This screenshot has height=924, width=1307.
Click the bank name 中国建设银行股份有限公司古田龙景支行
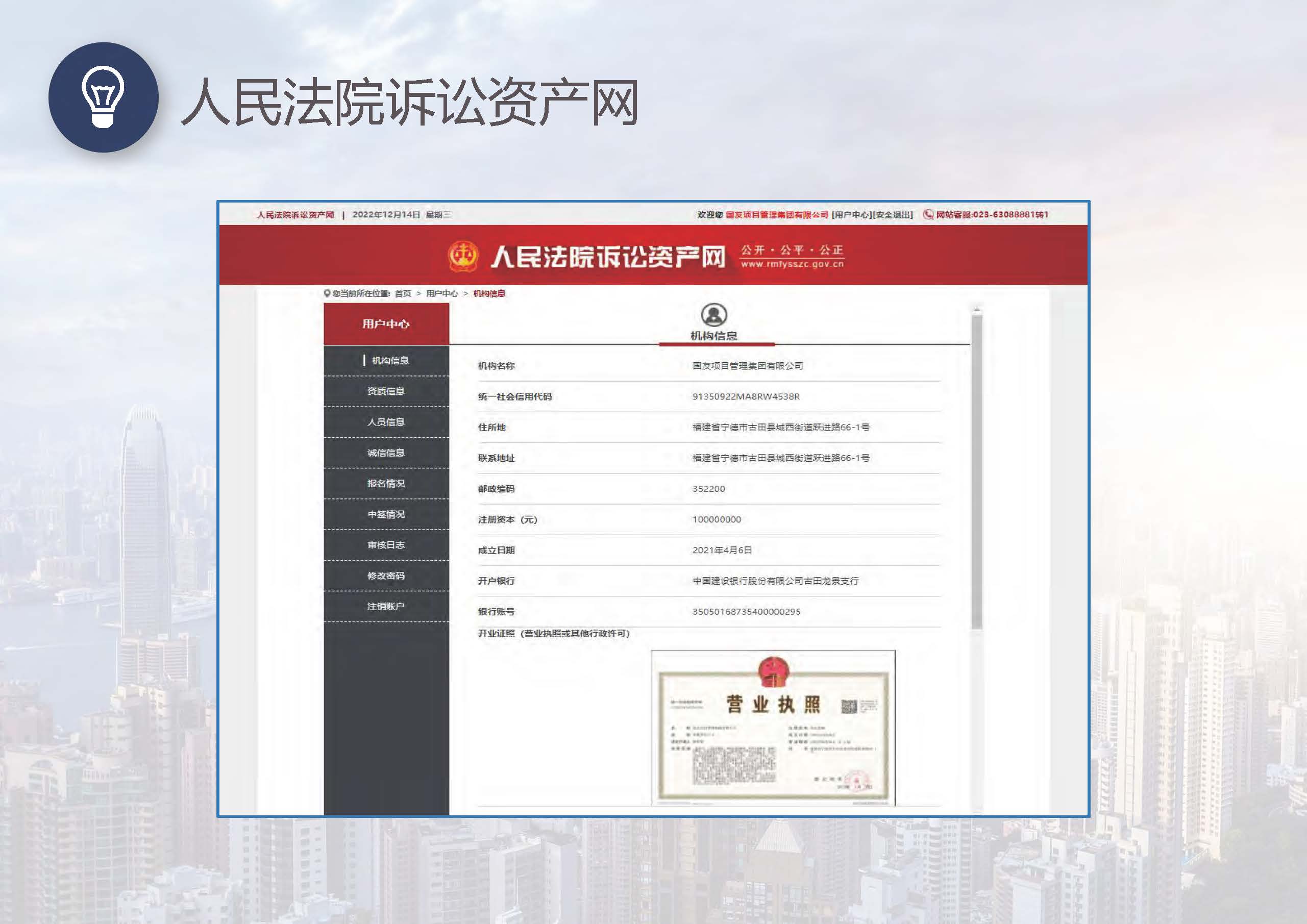coord(775,581)
